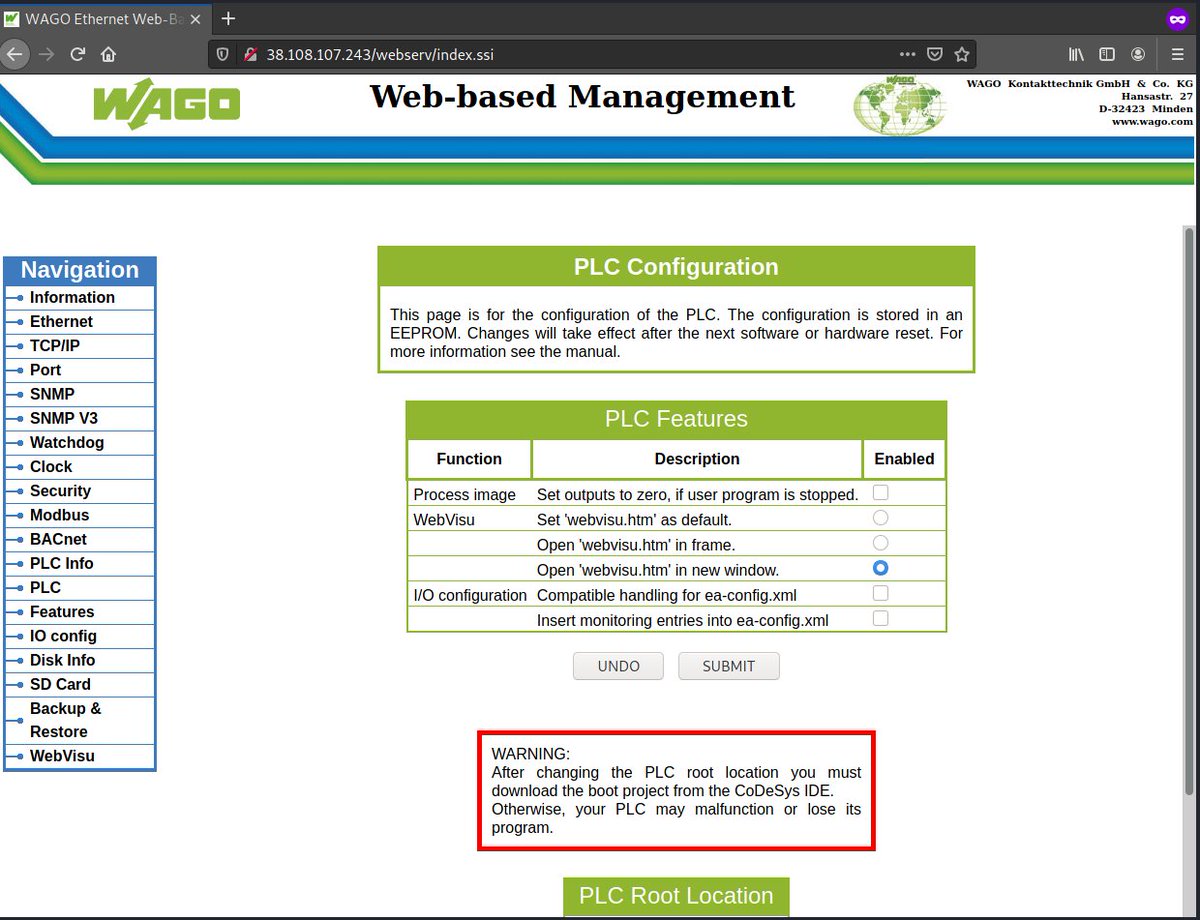
Task: Open the page actions three-dot menu
Action: 907,55
